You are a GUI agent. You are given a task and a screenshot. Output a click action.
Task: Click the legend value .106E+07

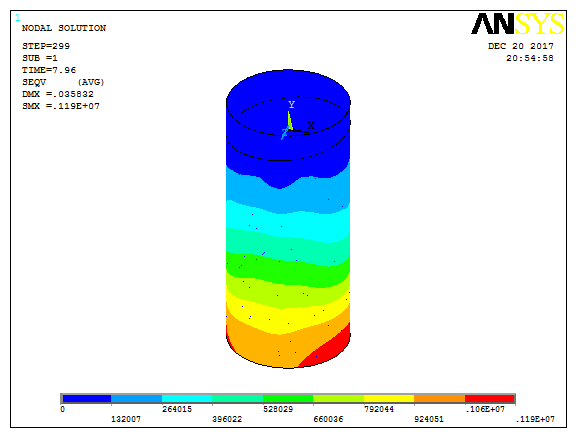tap(485, 409)
